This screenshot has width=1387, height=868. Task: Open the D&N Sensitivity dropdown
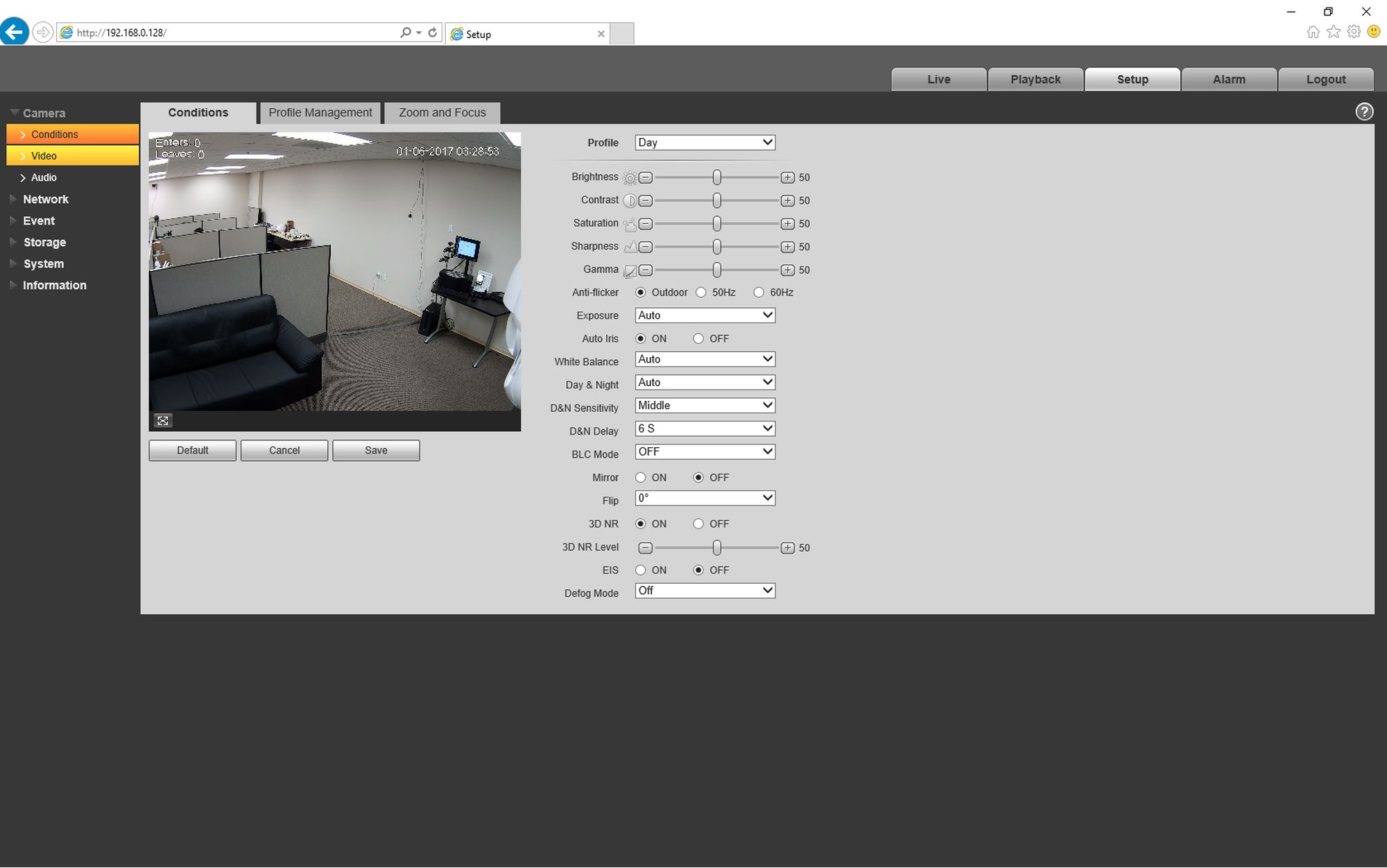point(705,406)
